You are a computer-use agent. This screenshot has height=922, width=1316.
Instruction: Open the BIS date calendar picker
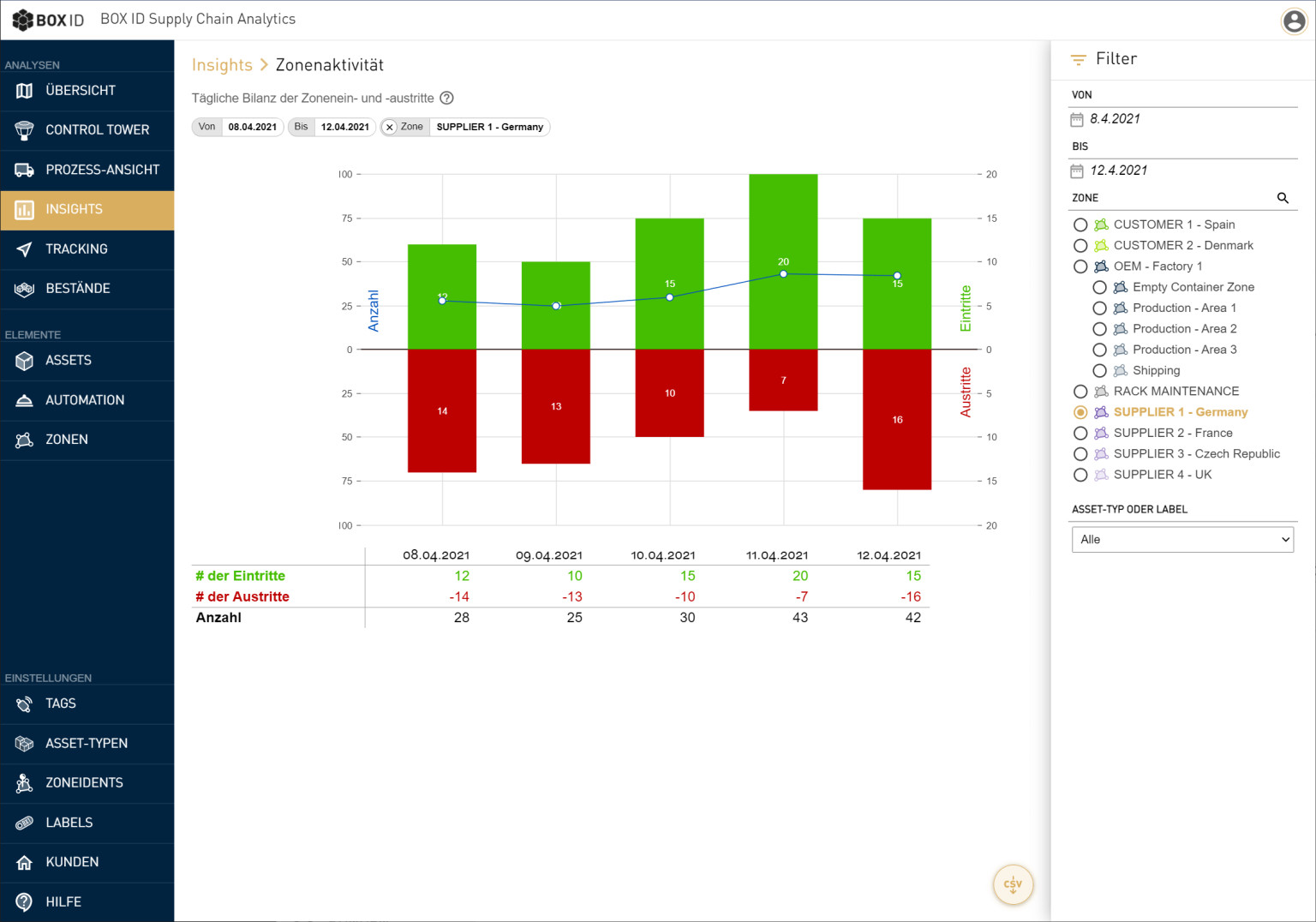1077,171
